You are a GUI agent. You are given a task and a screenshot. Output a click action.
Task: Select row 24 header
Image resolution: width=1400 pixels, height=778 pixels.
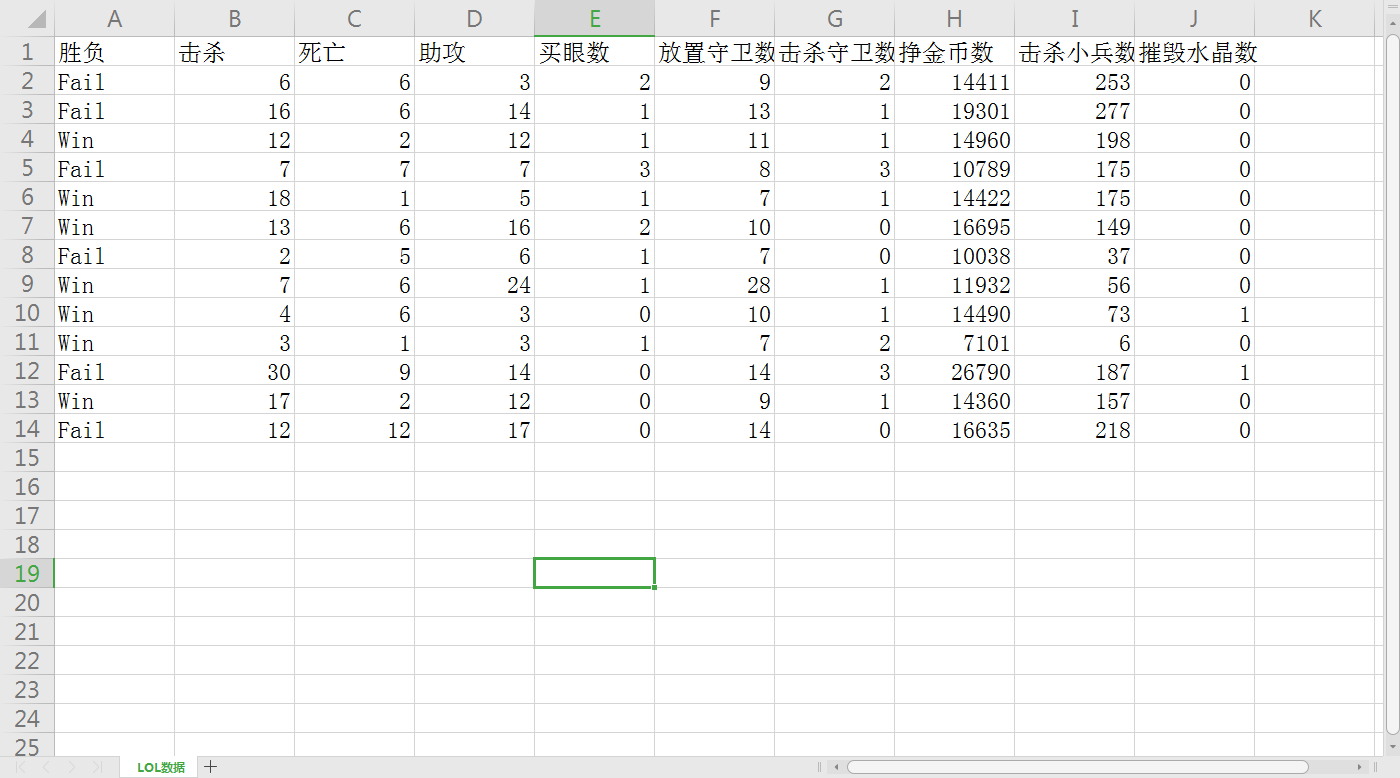tap(27, 719)
